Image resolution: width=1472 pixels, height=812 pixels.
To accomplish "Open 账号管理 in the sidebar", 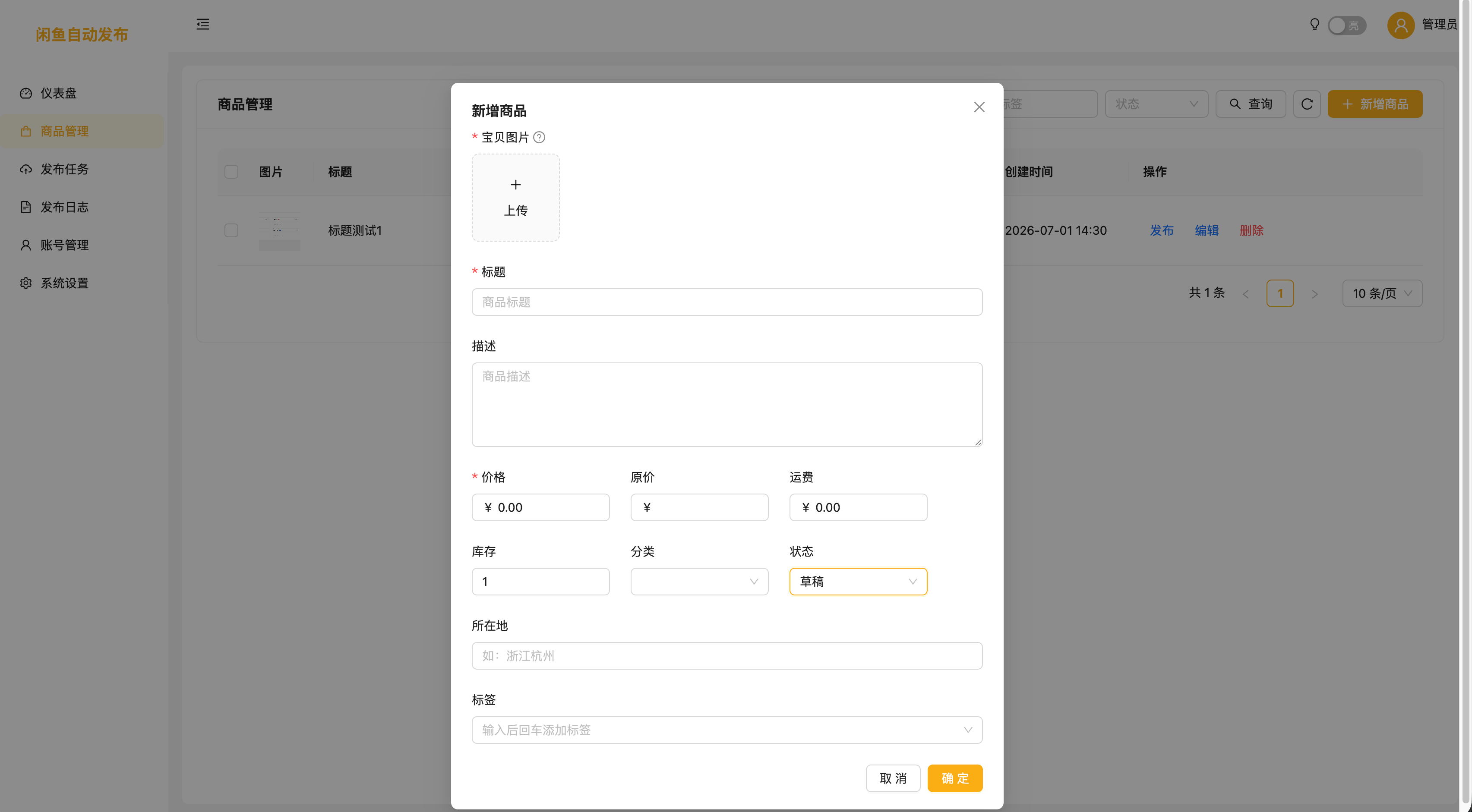I will click(x=83, y=245).
